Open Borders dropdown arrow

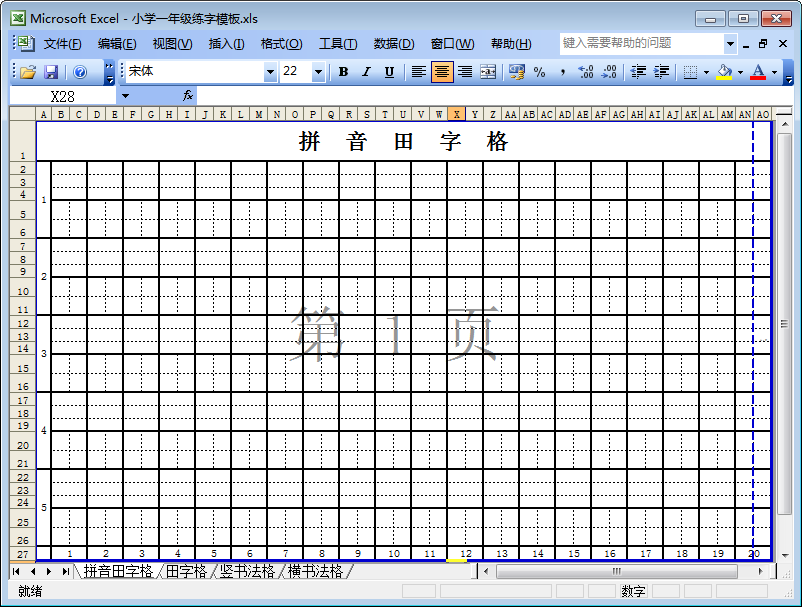point(706,72)
